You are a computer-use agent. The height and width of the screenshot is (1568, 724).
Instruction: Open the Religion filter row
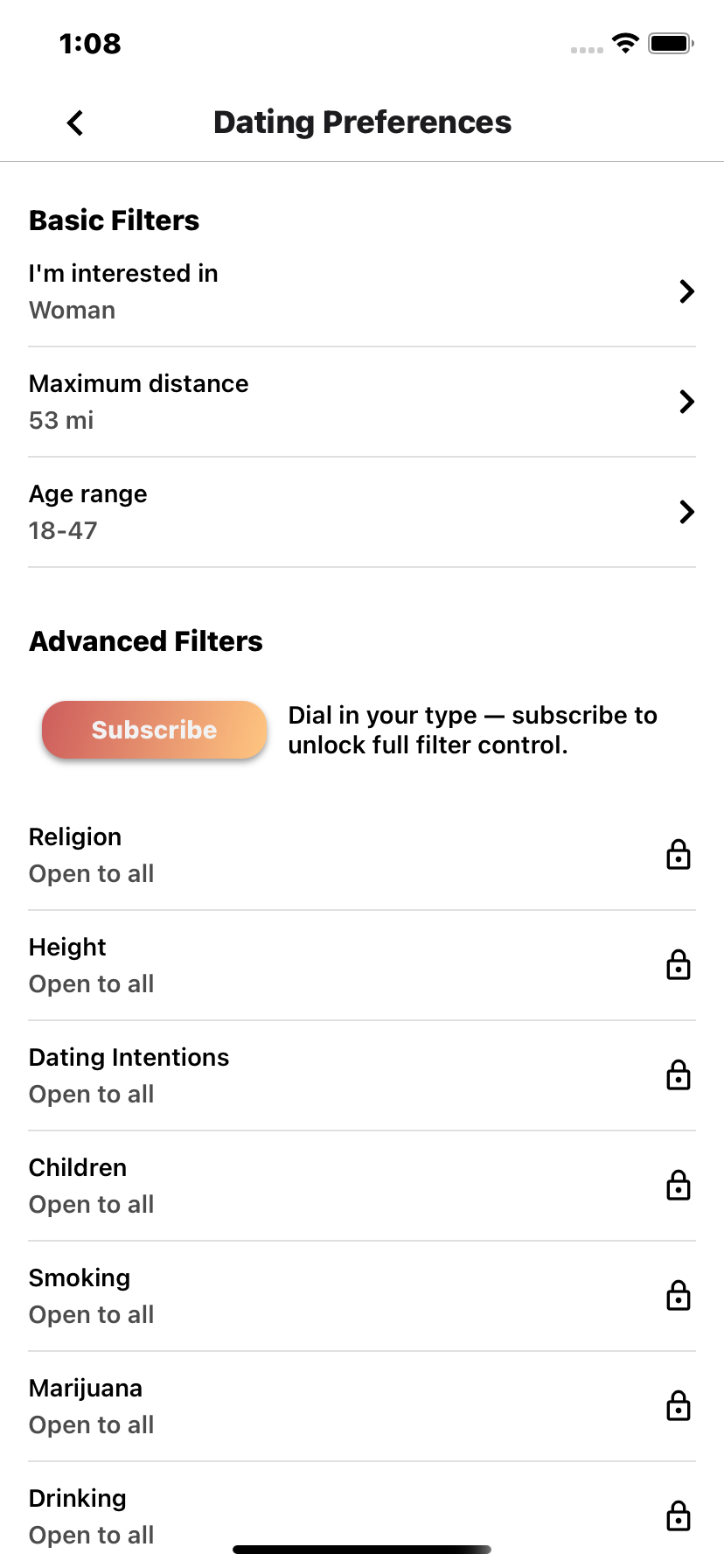coord(350,855)
